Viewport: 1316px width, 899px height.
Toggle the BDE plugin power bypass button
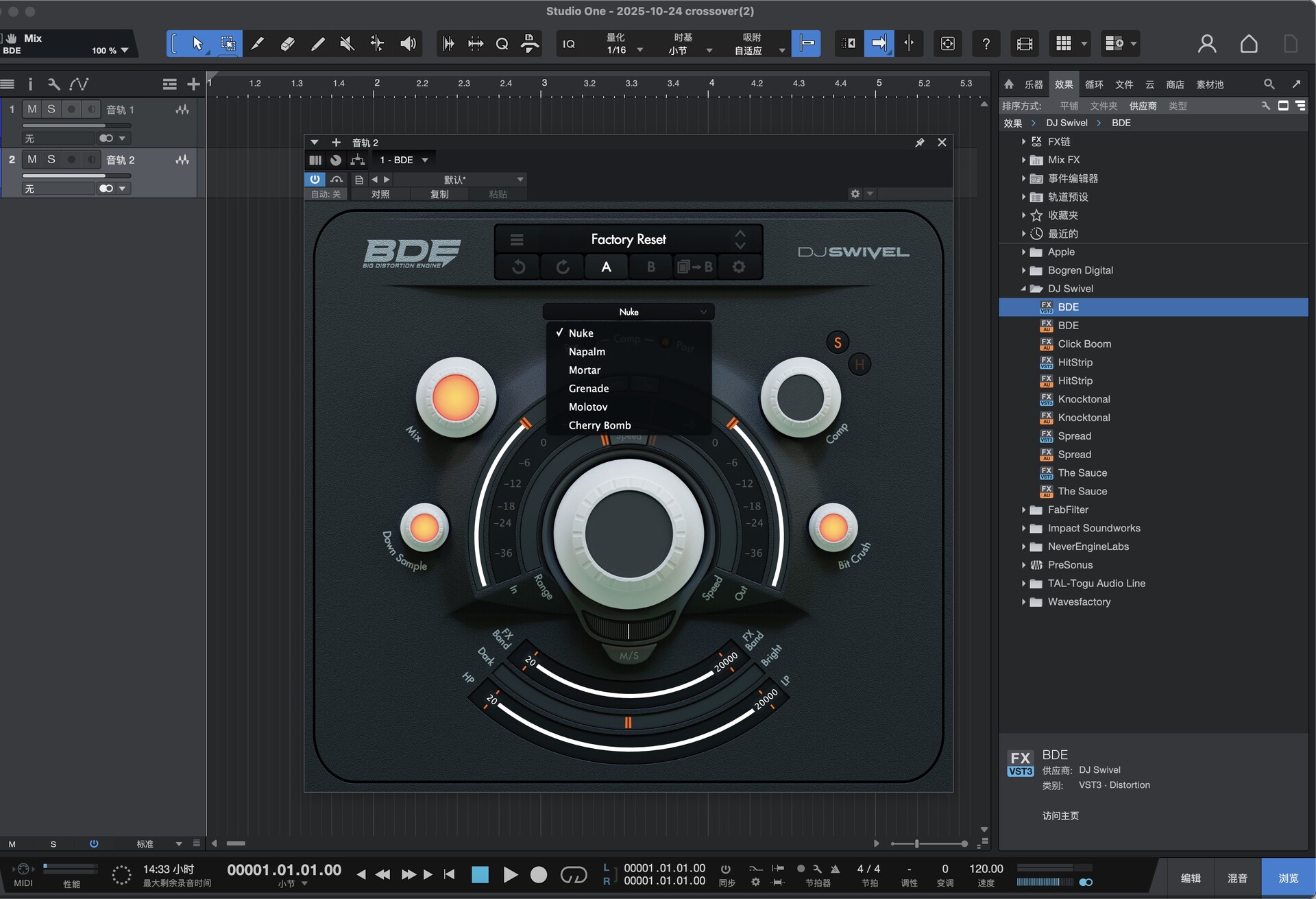tap(315, 179)
